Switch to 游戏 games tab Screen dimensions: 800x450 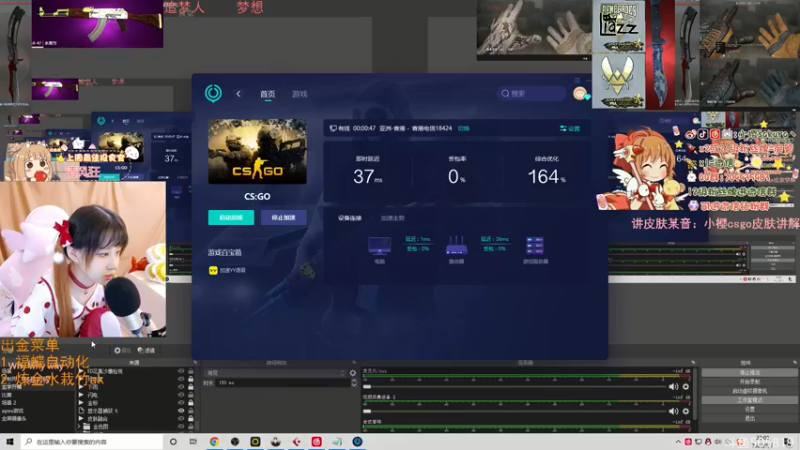point(299,94)
